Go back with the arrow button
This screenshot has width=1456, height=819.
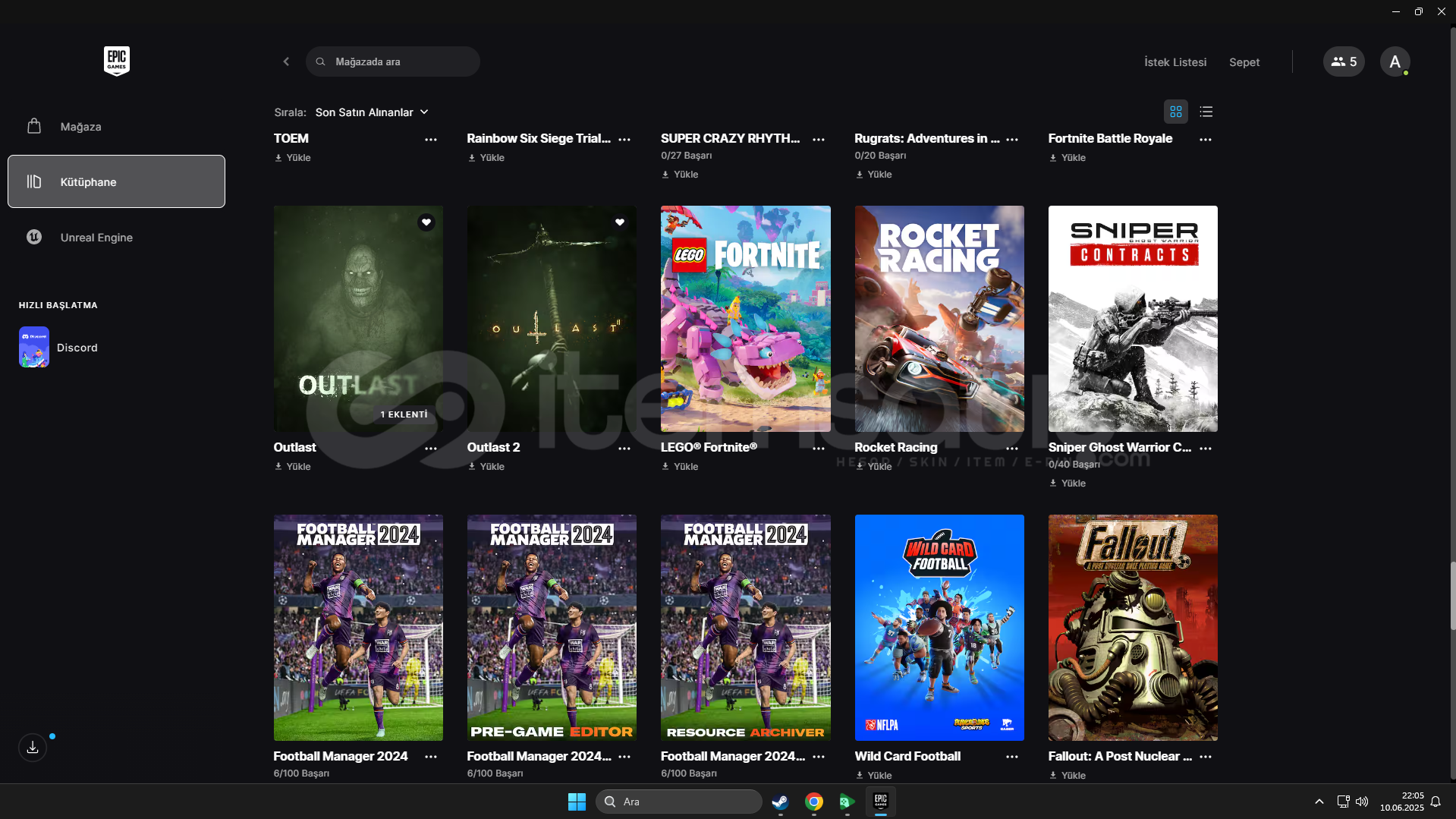click(286, 61)
